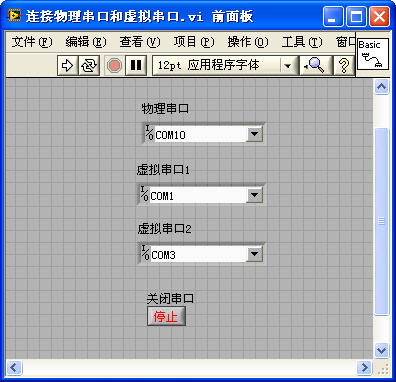Click the vertical scrollbar thumb
Viewport: 396px width, 382px height.
pos(381,221)
